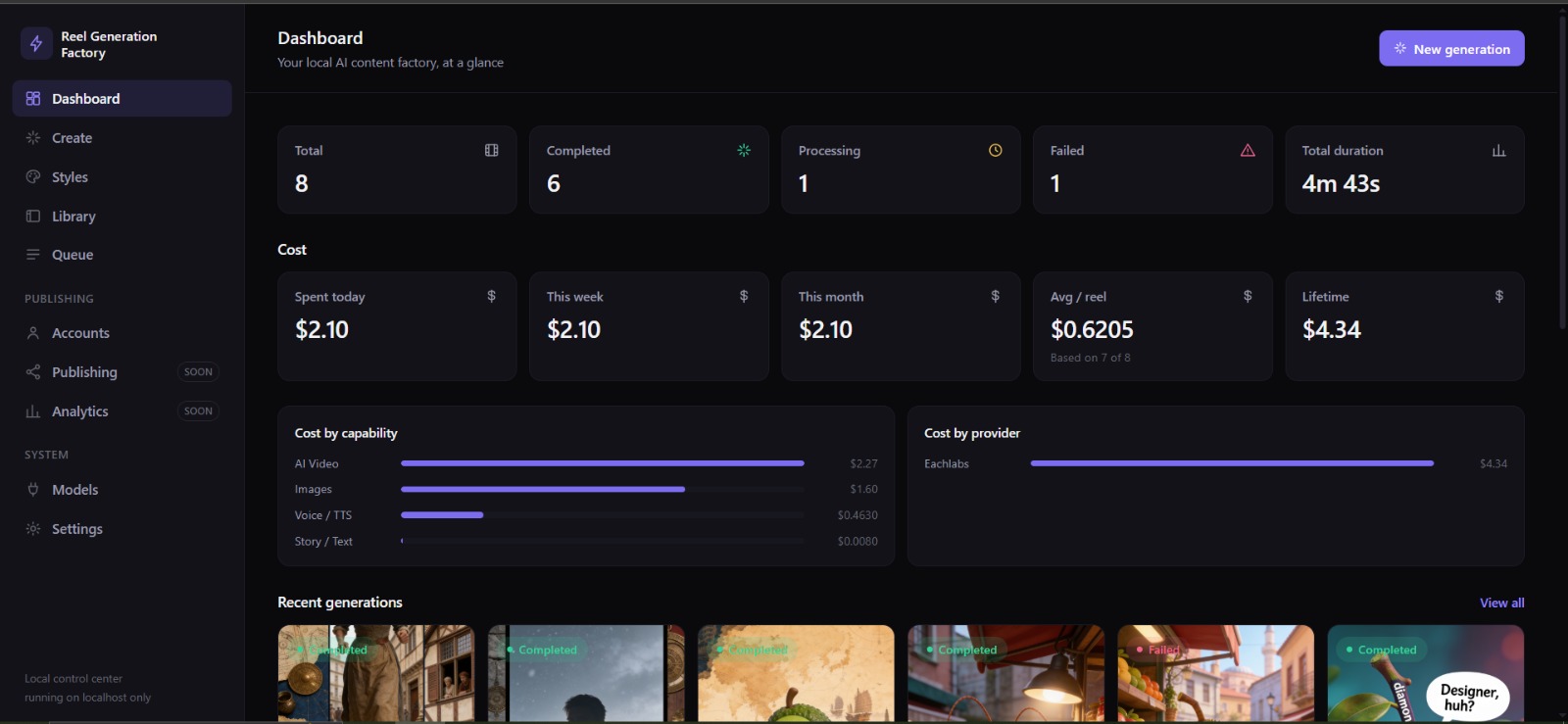Image resolution: width=1568 pixels, height=724 pixels.
Task: Click the "Based on 7 of 8" note
Action: (x=1091, y=358)
